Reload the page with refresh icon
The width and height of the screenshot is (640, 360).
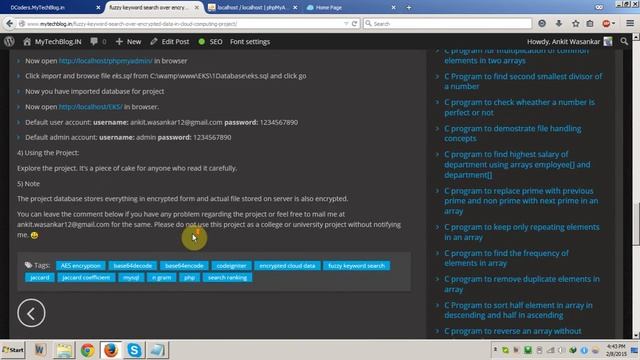354,24
